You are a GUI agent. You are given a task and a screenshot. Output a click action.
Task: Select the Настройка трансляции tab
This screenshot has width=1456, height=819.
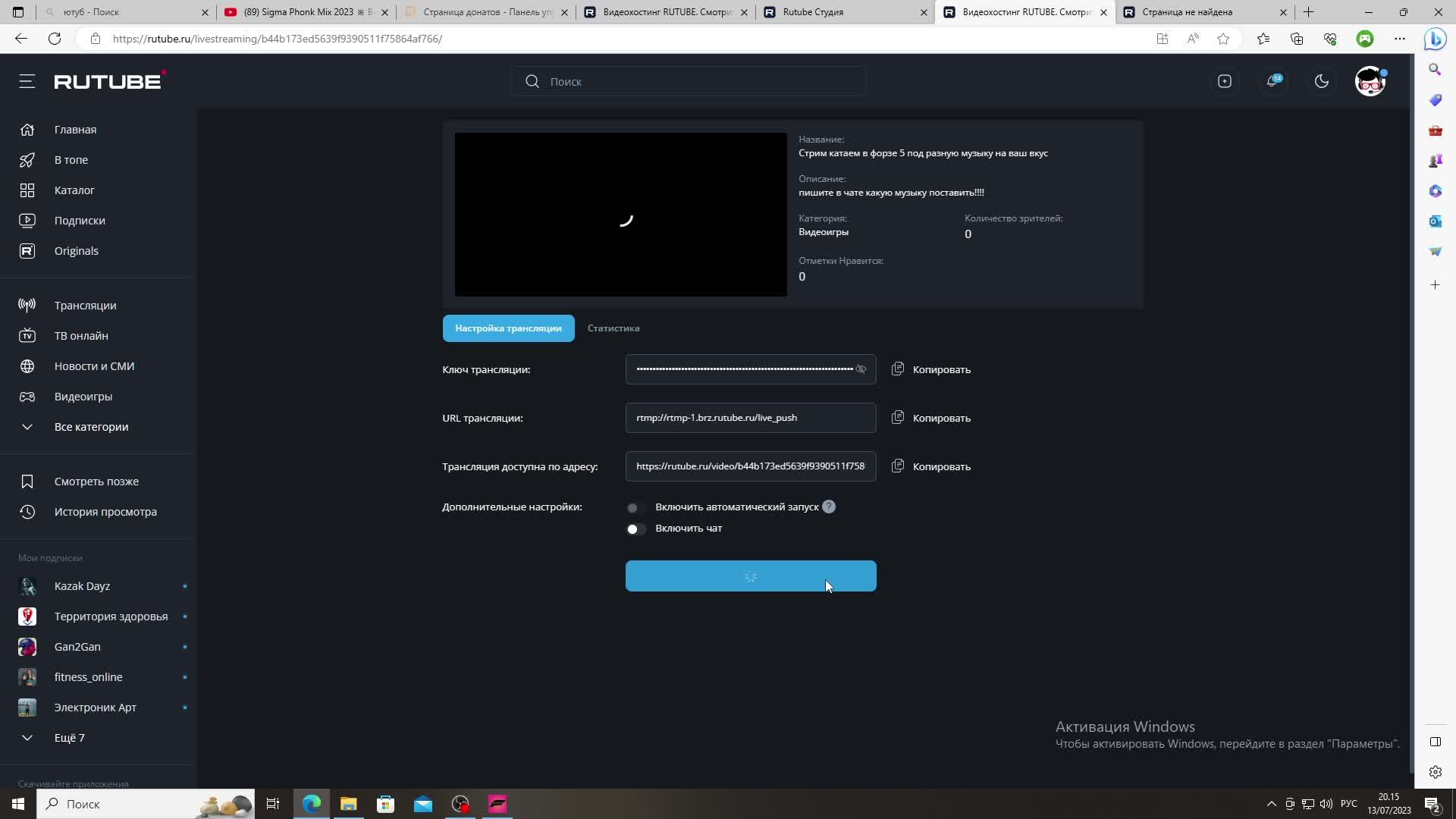click(x=508, y=328)
